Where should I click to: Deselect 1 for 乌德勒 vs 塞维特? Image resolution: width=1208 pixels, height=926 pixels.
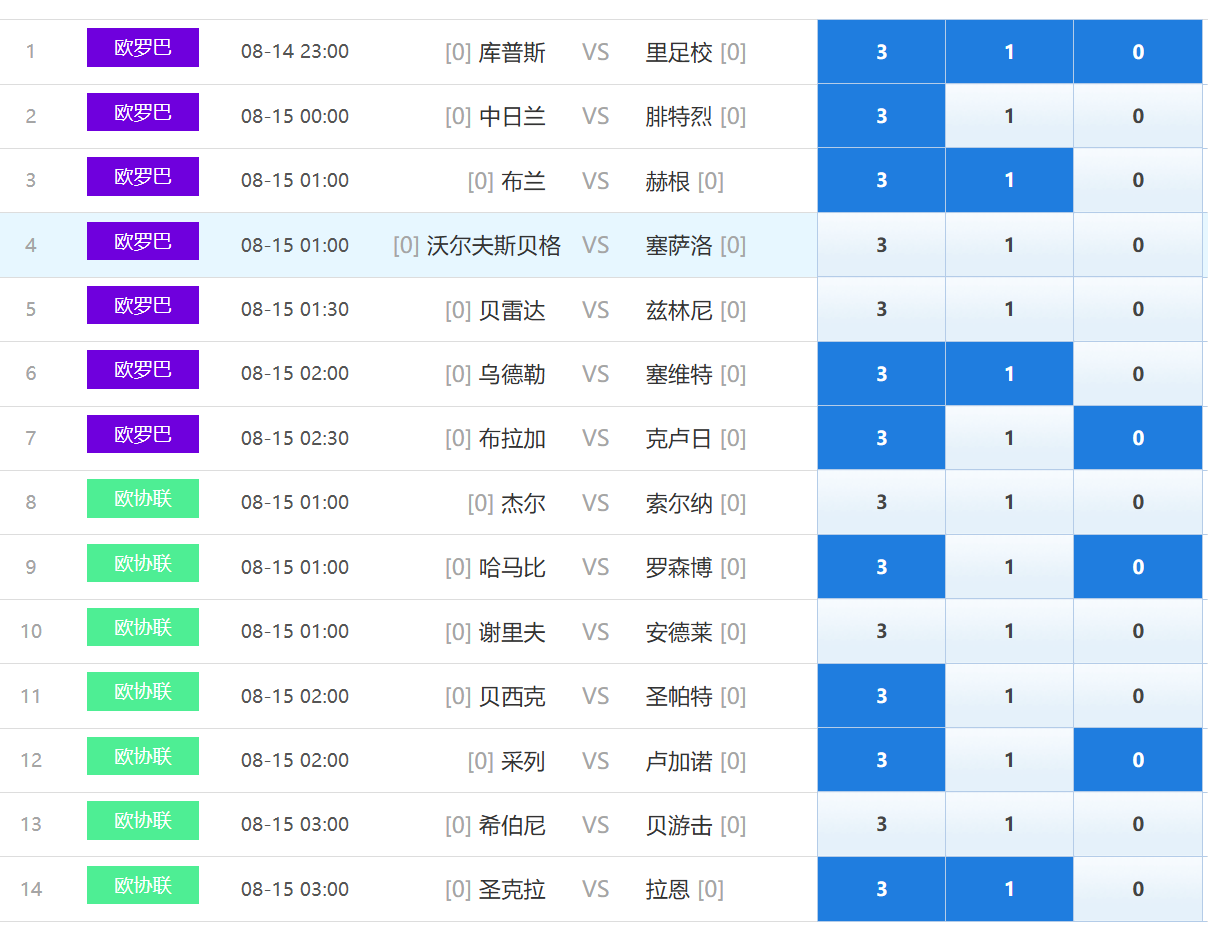(x=1009, y=374)
